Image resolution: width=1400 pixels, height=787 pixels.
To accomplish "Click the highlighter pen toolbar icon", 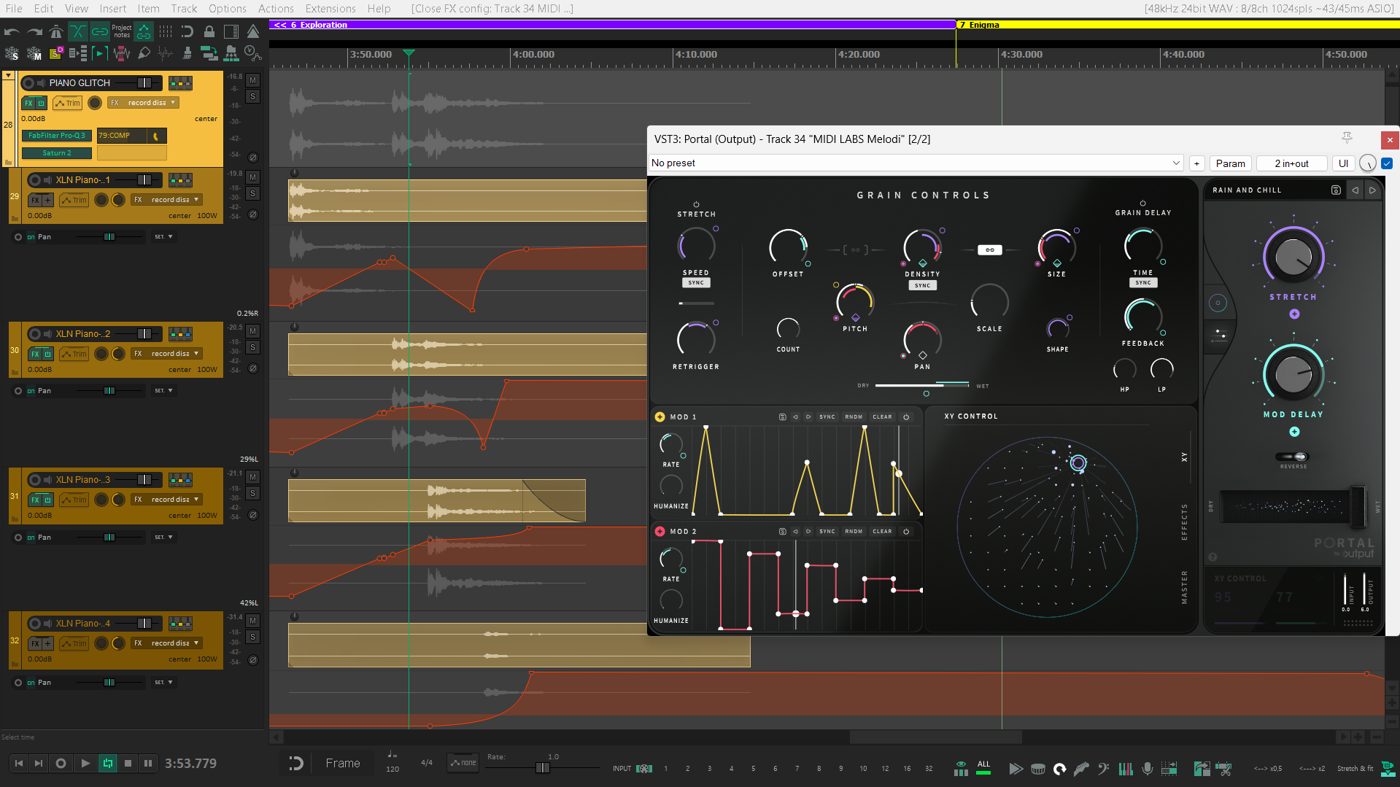I will pos(145,54).
